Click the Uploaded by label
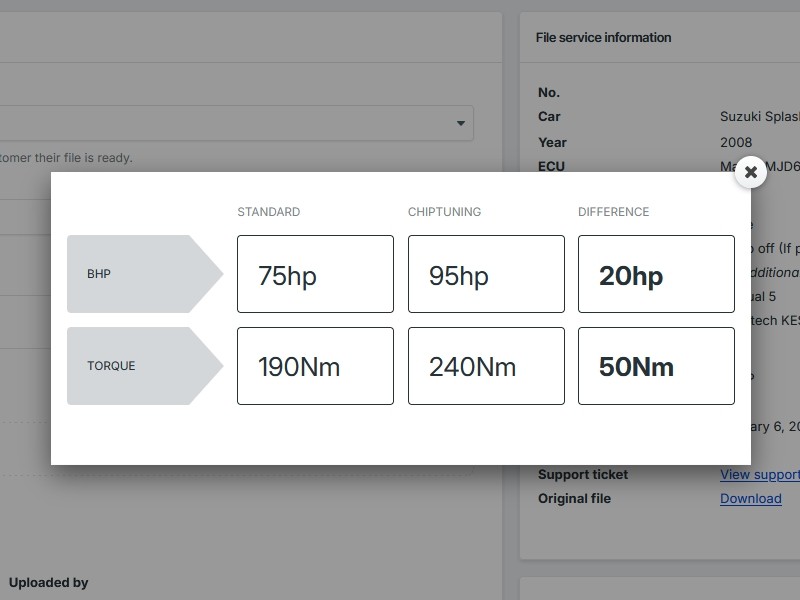This screenshot has height=600, width=800. 48,583
